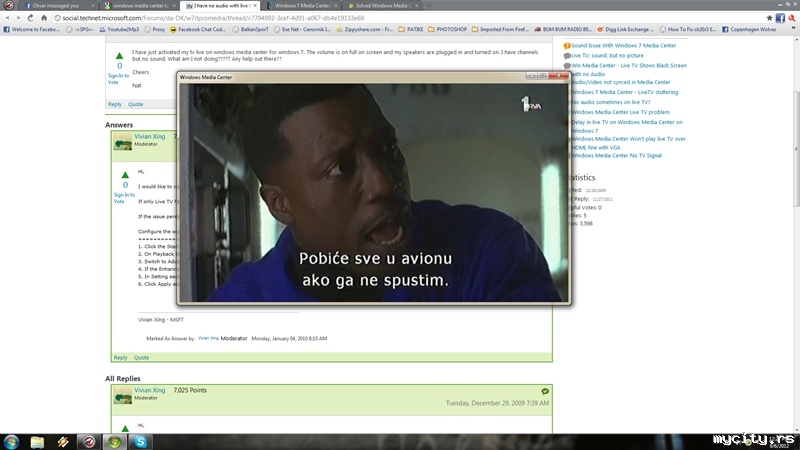Bookmark this page with the star icon
The height and width of the screenshot is (450, 800).
769,18
